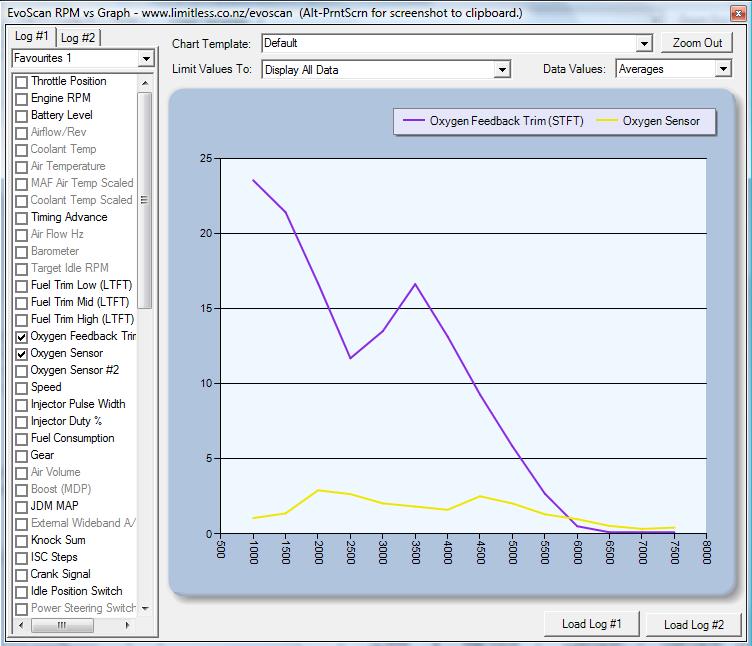
Task: Switch to the Log #1 tab
Action: tap(32, 36)
